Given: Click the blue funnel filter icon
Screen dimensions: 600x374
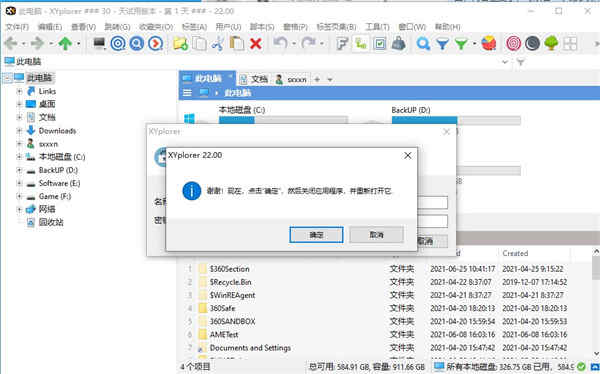Looking at the screenshot, I should (x=442, y=44).
